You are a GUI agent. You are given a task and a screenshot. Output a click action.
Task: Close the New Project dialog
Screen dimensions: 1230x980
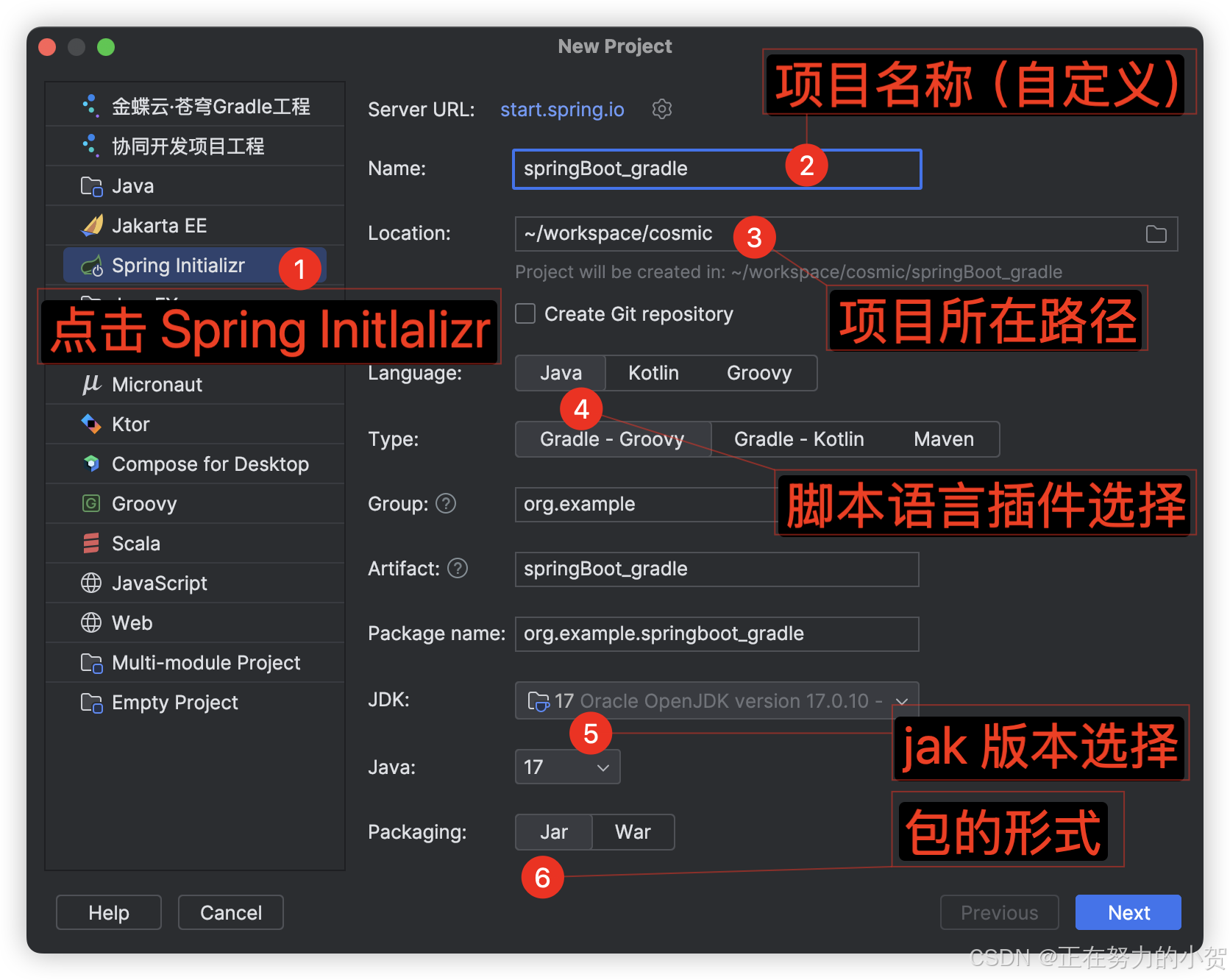47,47
